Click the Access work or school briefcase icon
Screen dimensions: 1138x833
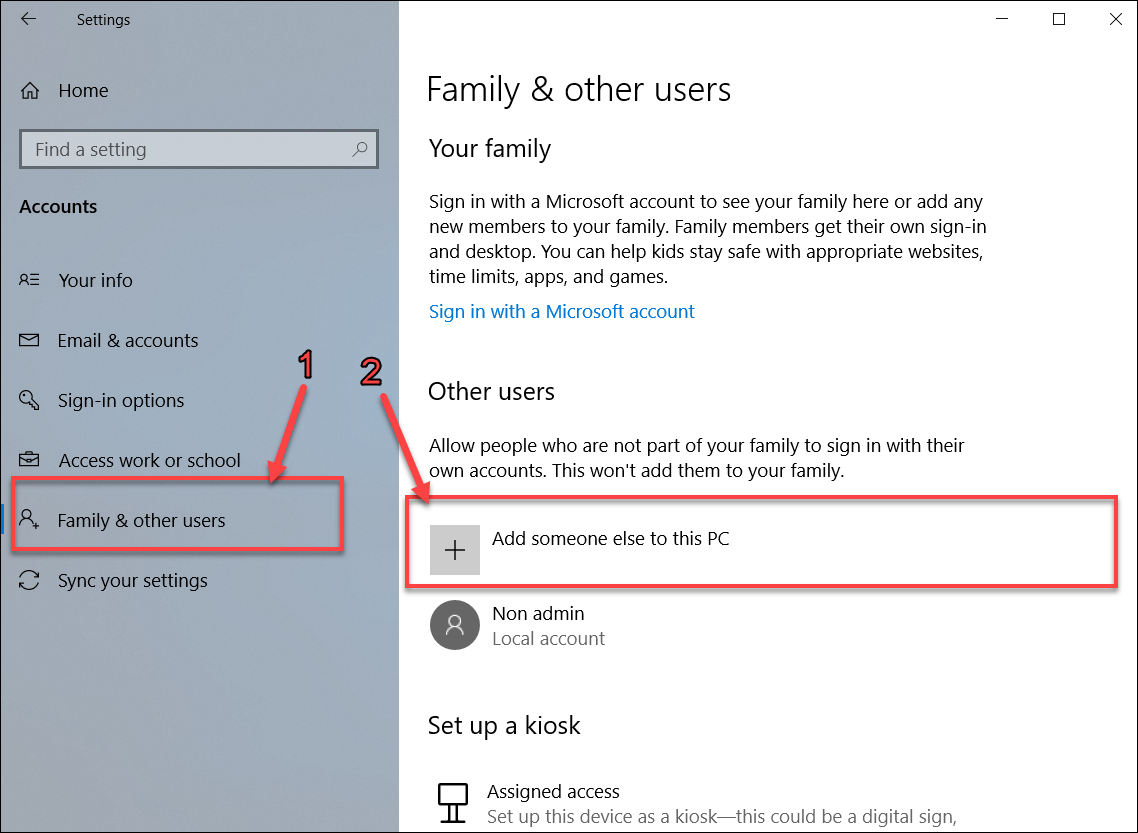point(30,460)
